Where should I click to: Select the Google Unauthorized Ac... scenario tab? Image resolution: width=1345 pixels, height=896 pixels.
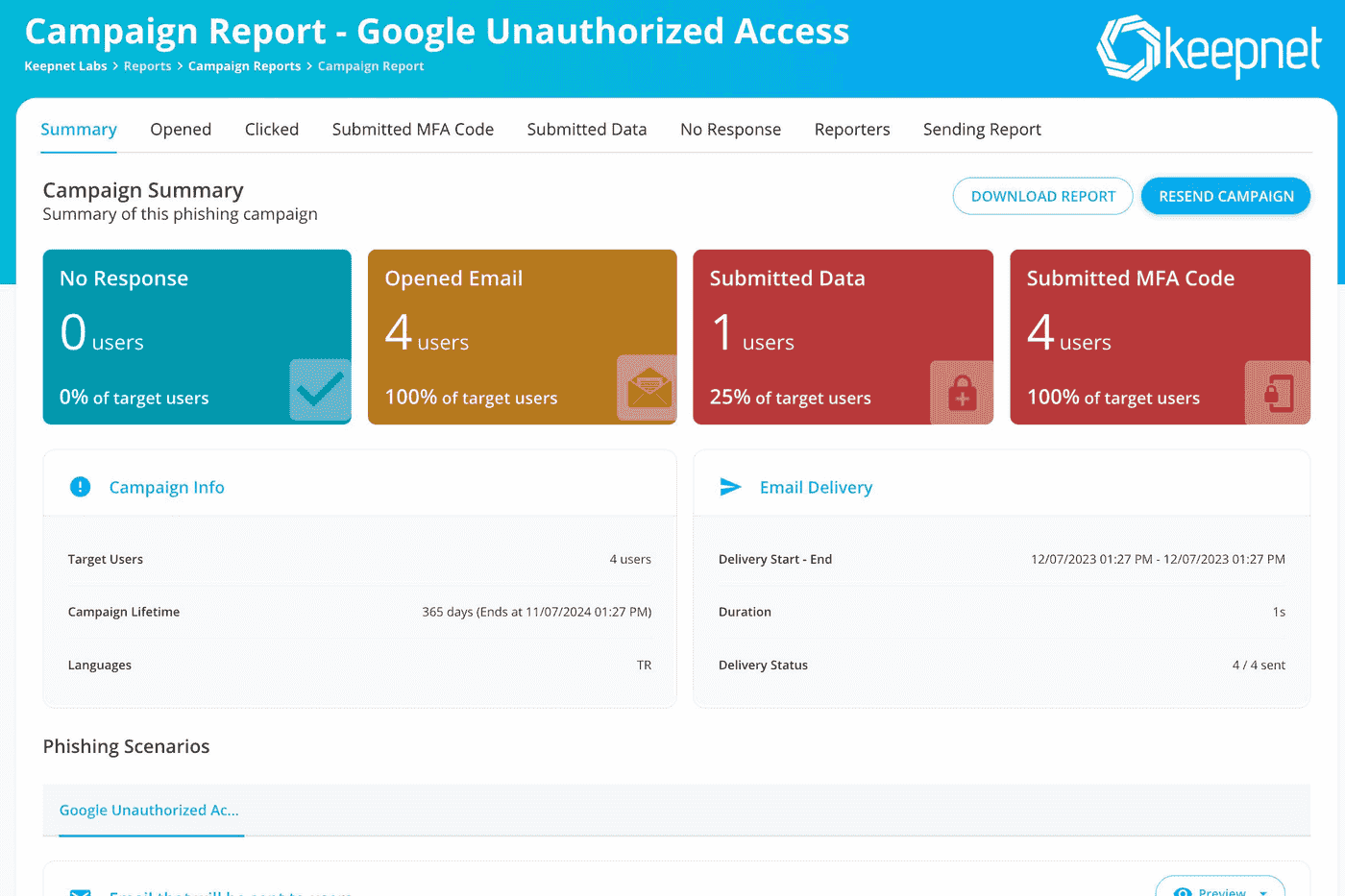click(149, 811)
